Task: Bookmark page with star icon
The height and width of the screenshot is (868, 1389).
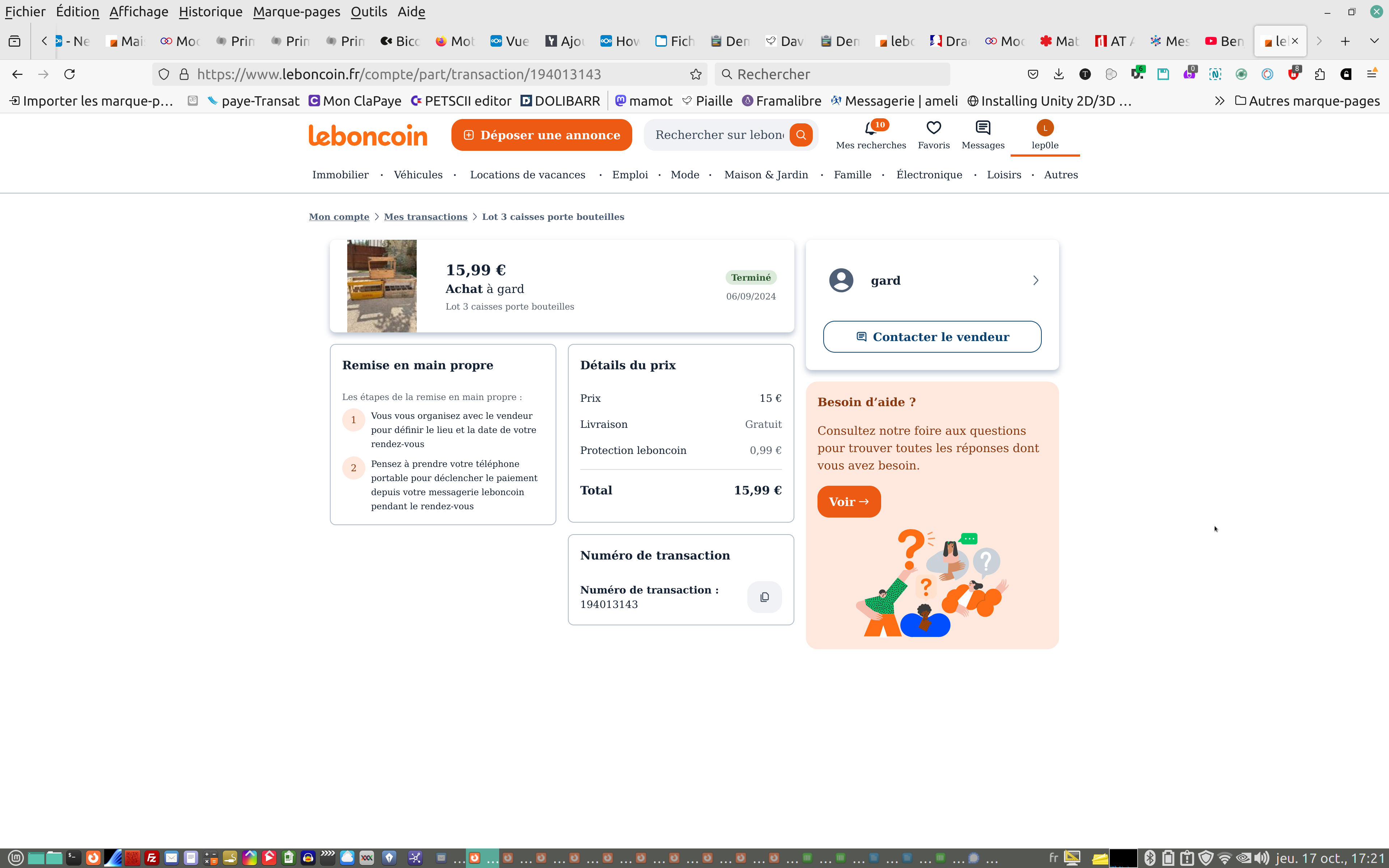Action: pyautogui.click(x=696, y=74)
